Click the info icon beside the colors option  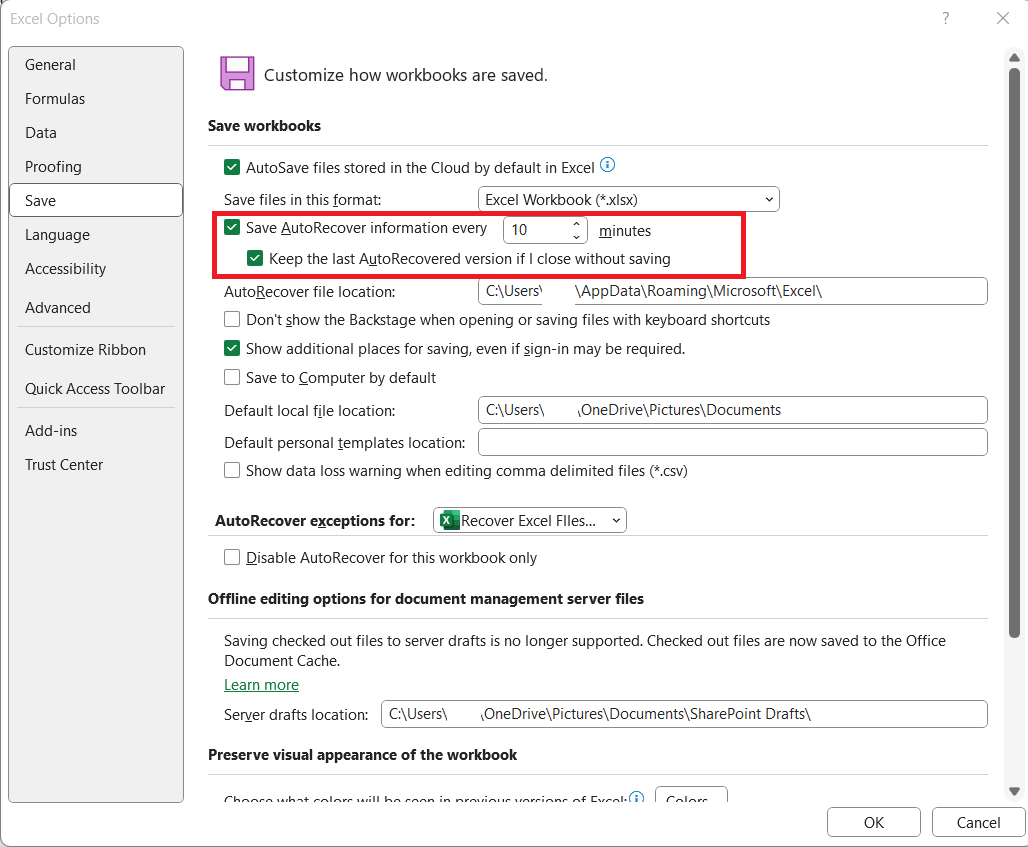(x=636, y=797)
